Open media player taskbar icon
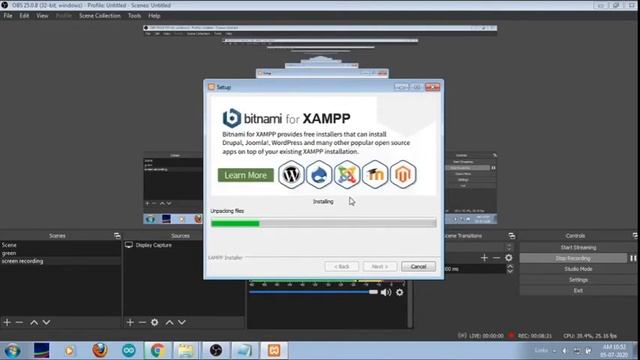640x360 pixels. 70,351
